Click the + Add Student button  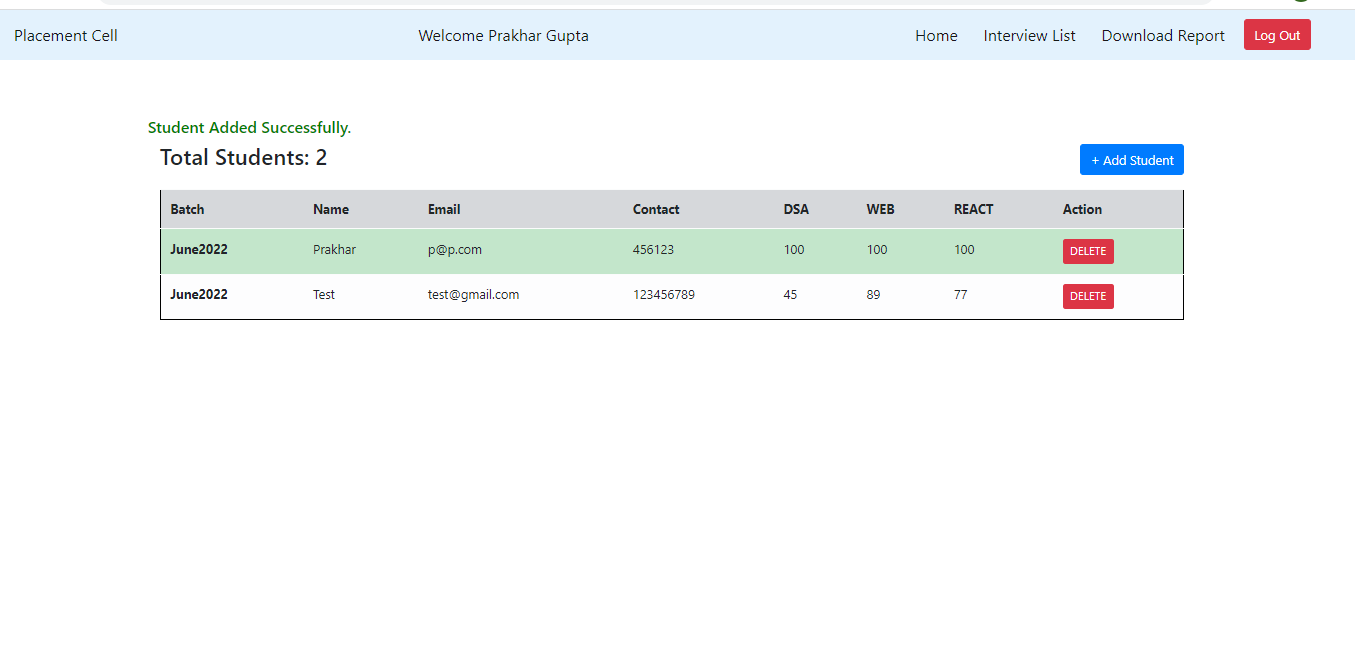pyautogui.click(x=1131, y=159)
